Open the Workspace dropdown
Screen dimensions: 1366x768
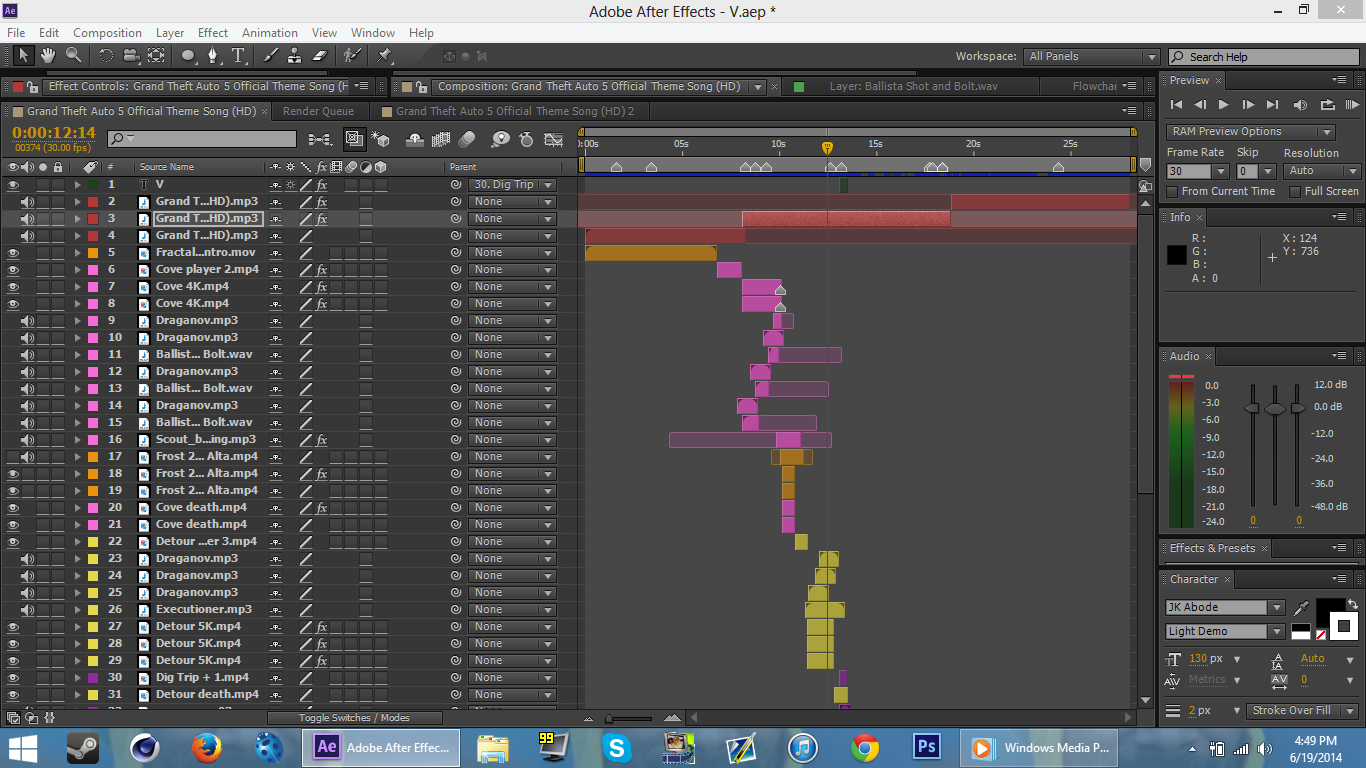[x=1091, y=57]
